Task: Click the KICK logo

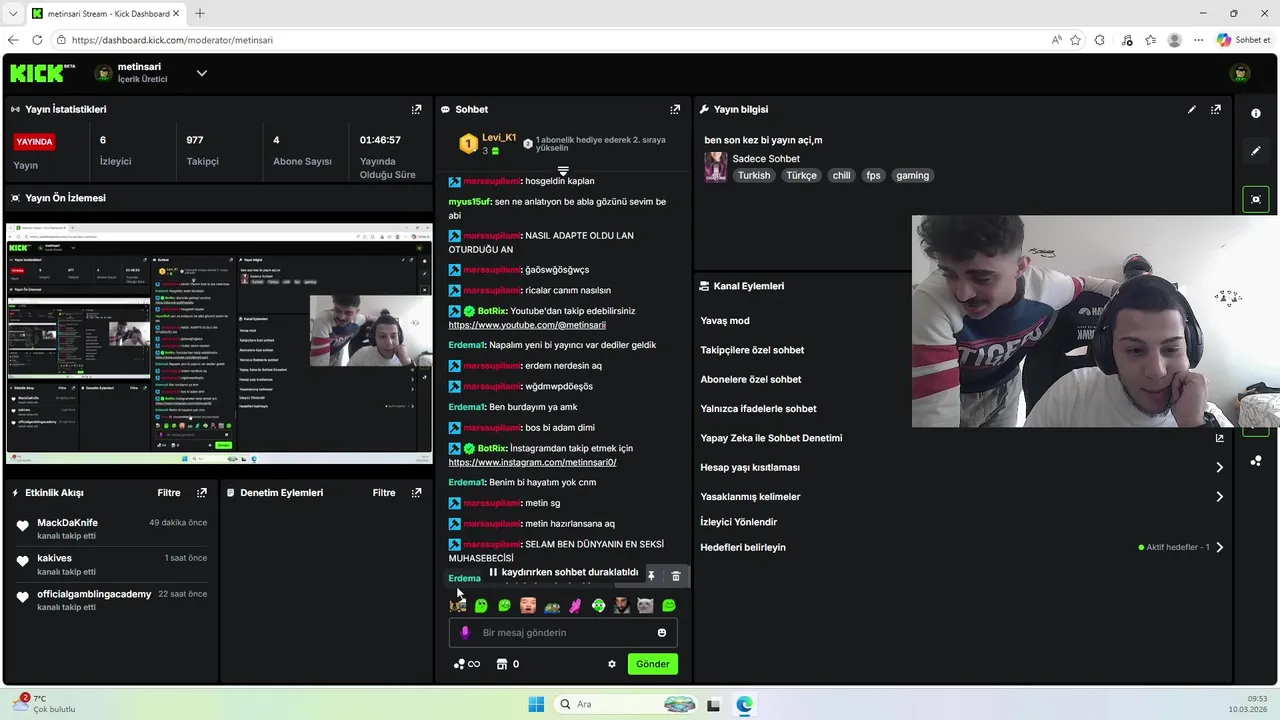Action: 42,73
